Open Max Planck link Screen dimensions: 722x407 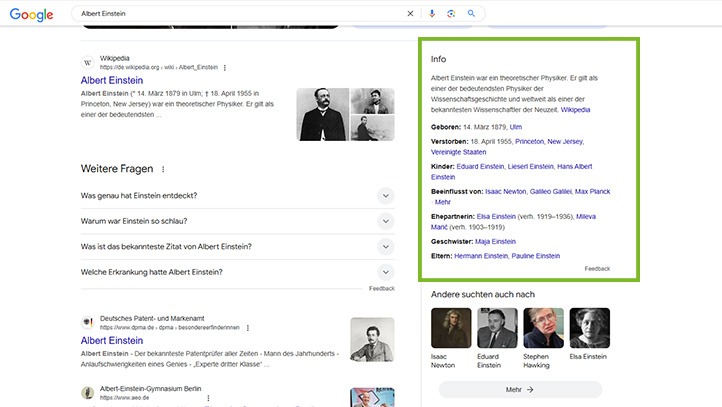pos(593,191)
